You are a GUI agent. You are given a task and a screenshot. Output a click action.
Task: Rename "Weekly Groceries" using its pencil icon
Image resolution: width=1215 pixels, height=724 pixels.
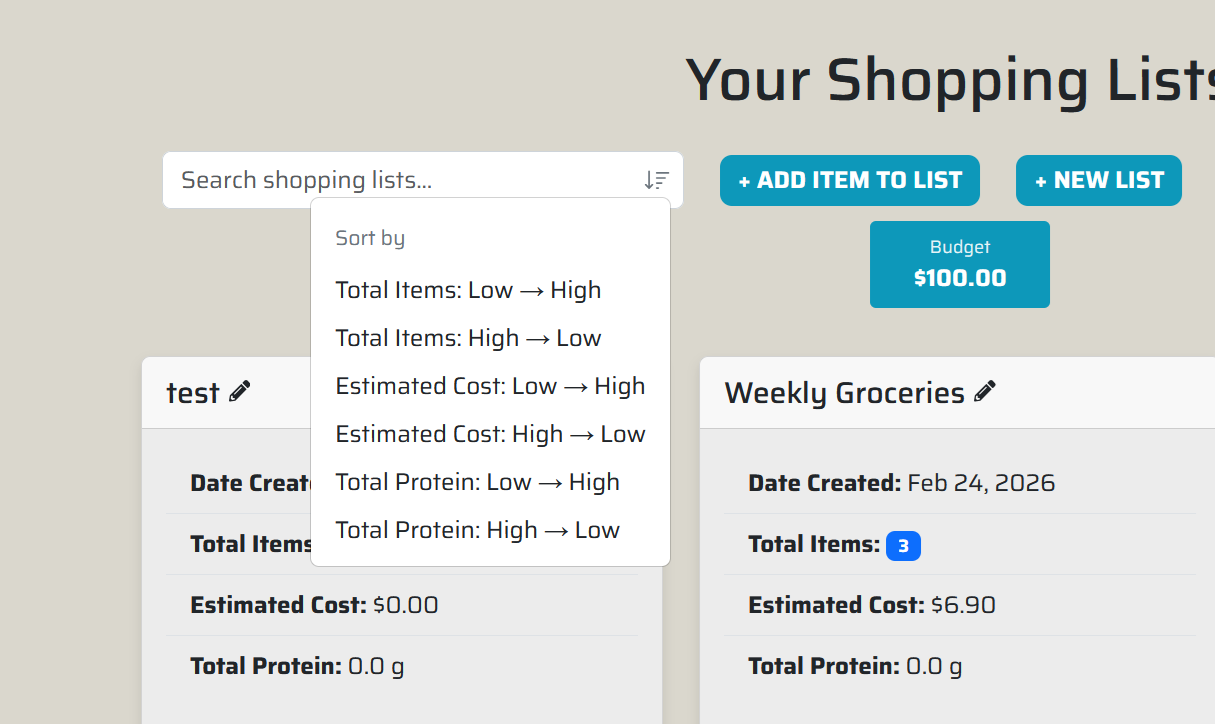986,391
